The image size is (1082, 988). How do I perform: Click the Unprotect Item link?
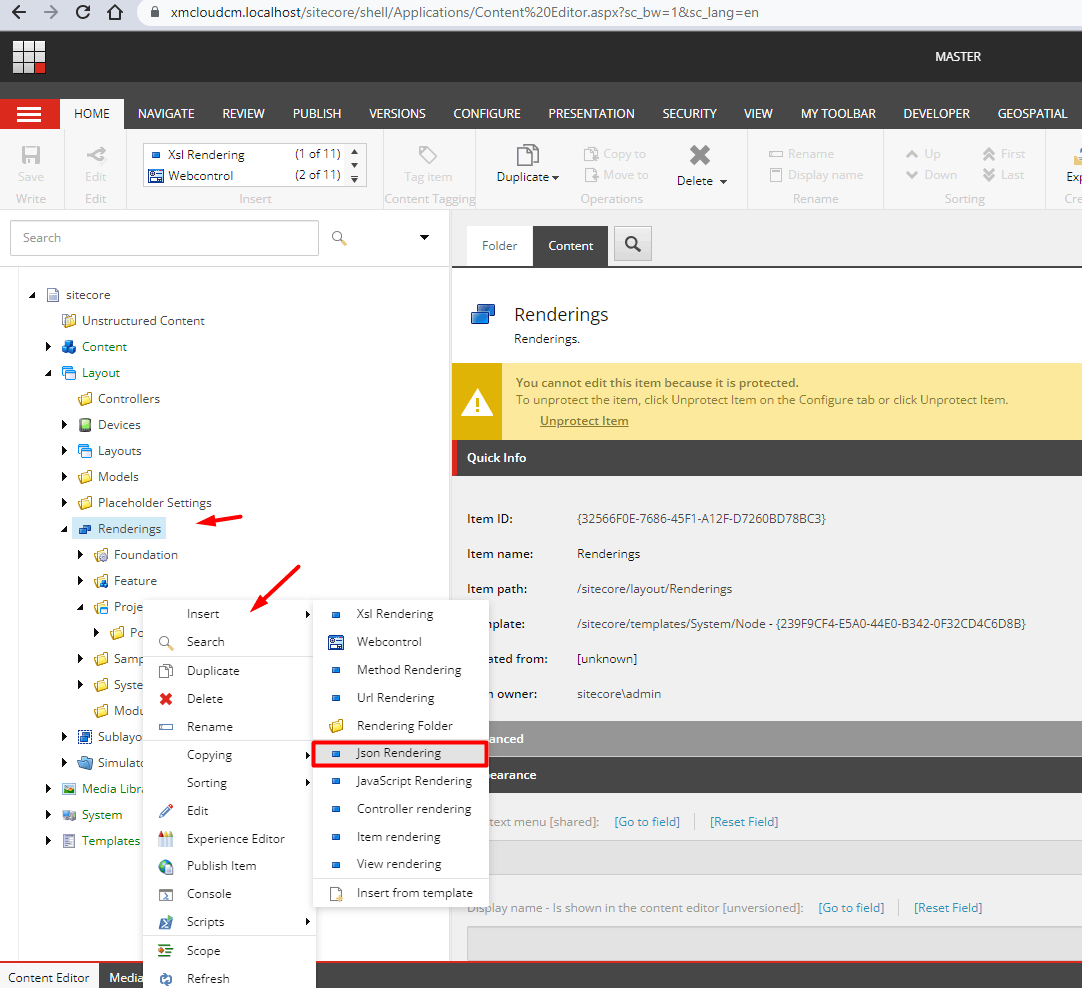tap(584, 421)
